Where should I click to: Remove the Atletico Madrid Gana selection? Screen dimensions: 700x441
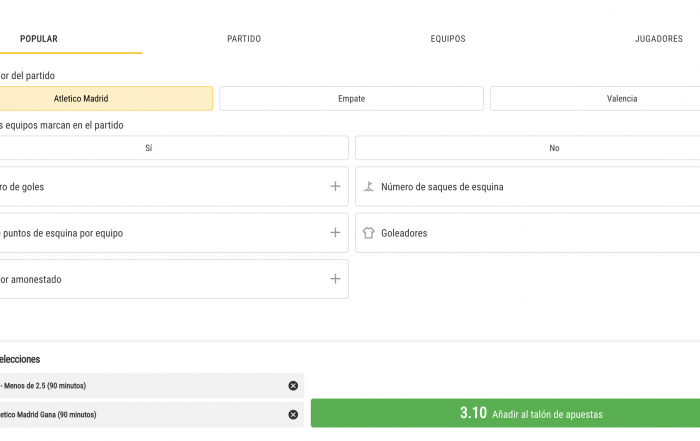293,415
